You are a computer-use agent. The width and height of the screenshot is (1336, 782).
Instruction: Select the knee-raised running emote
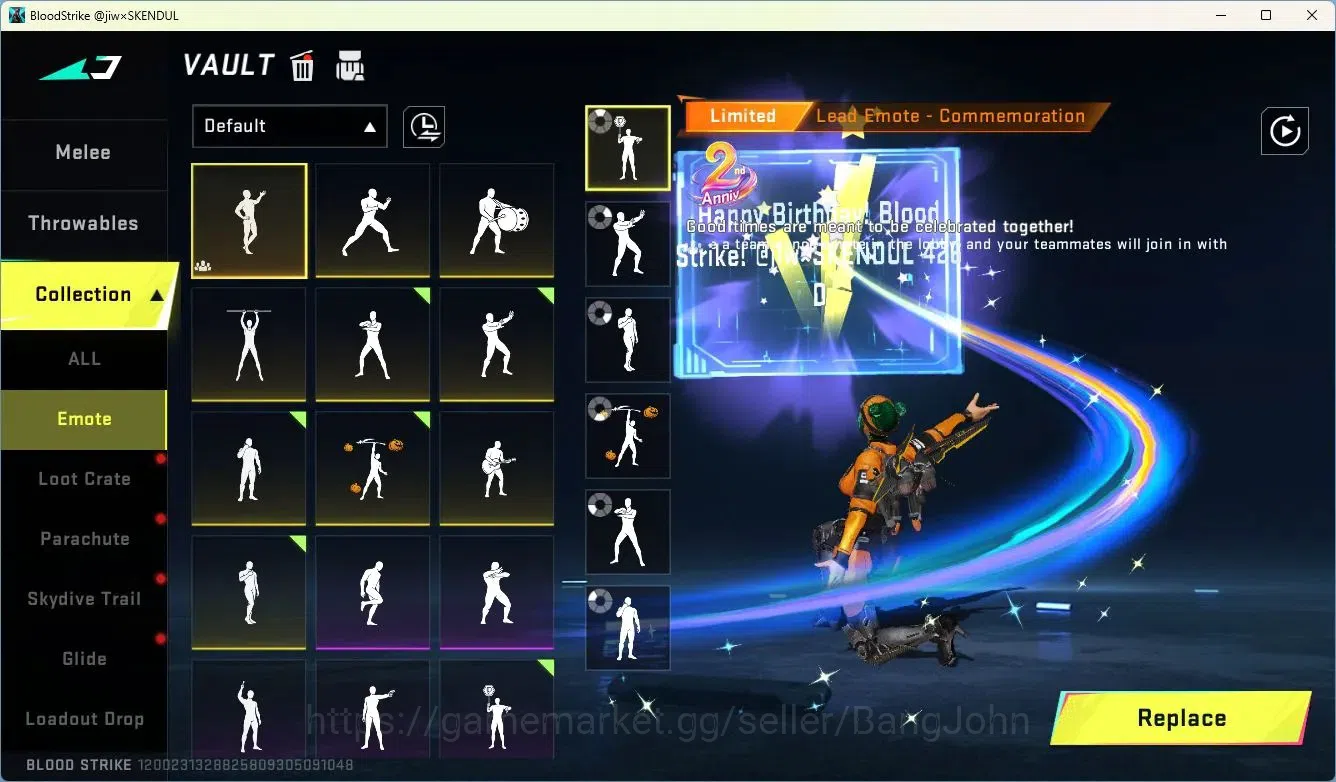pos(373,593)
